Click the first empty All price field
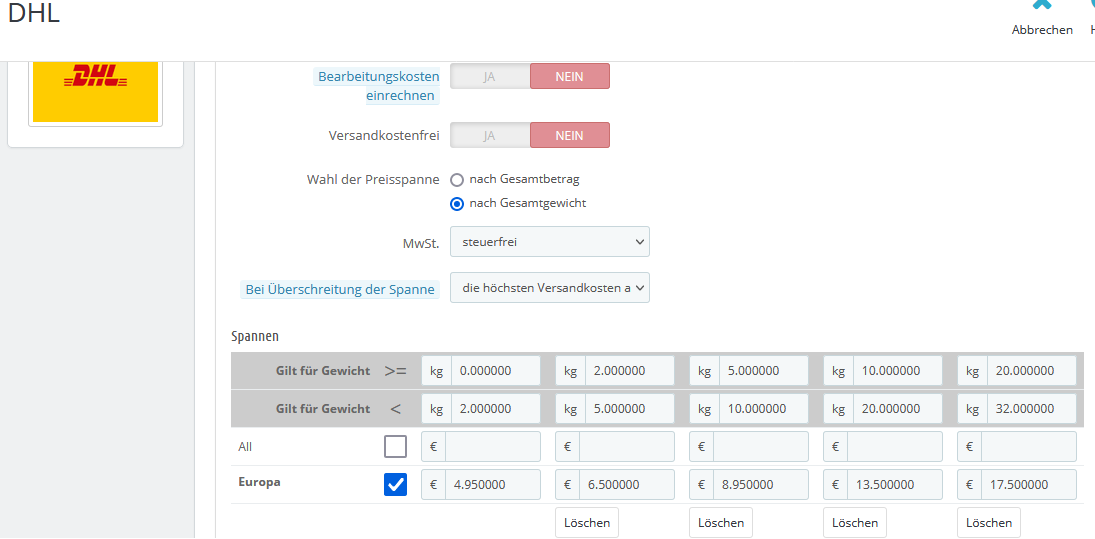 coord(493,447)
